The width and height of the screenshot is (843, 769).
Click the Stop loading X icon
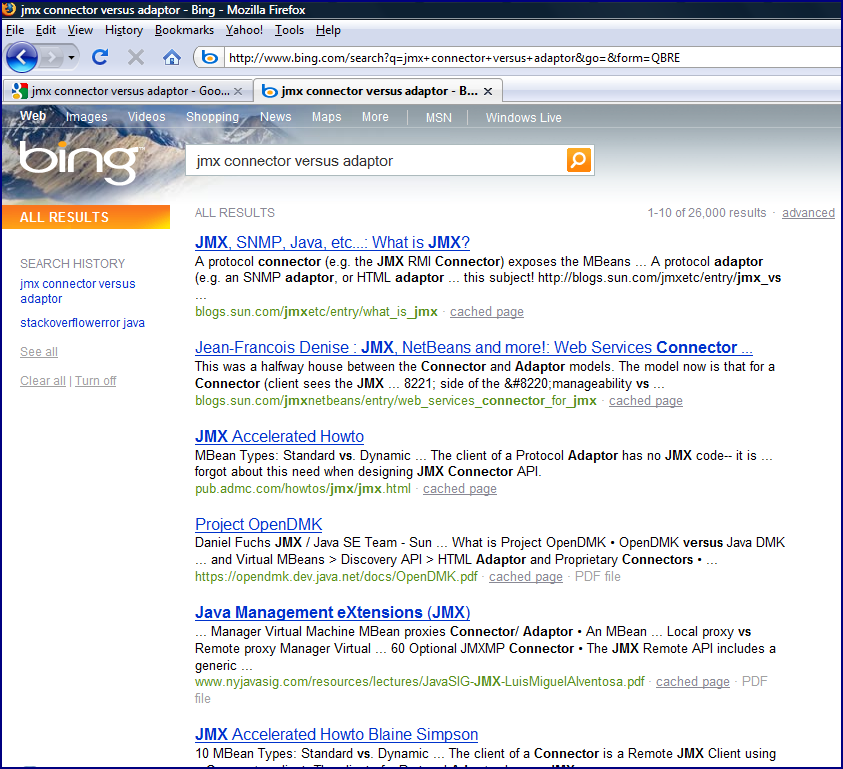pyautogui.click(x=136, y=57)
